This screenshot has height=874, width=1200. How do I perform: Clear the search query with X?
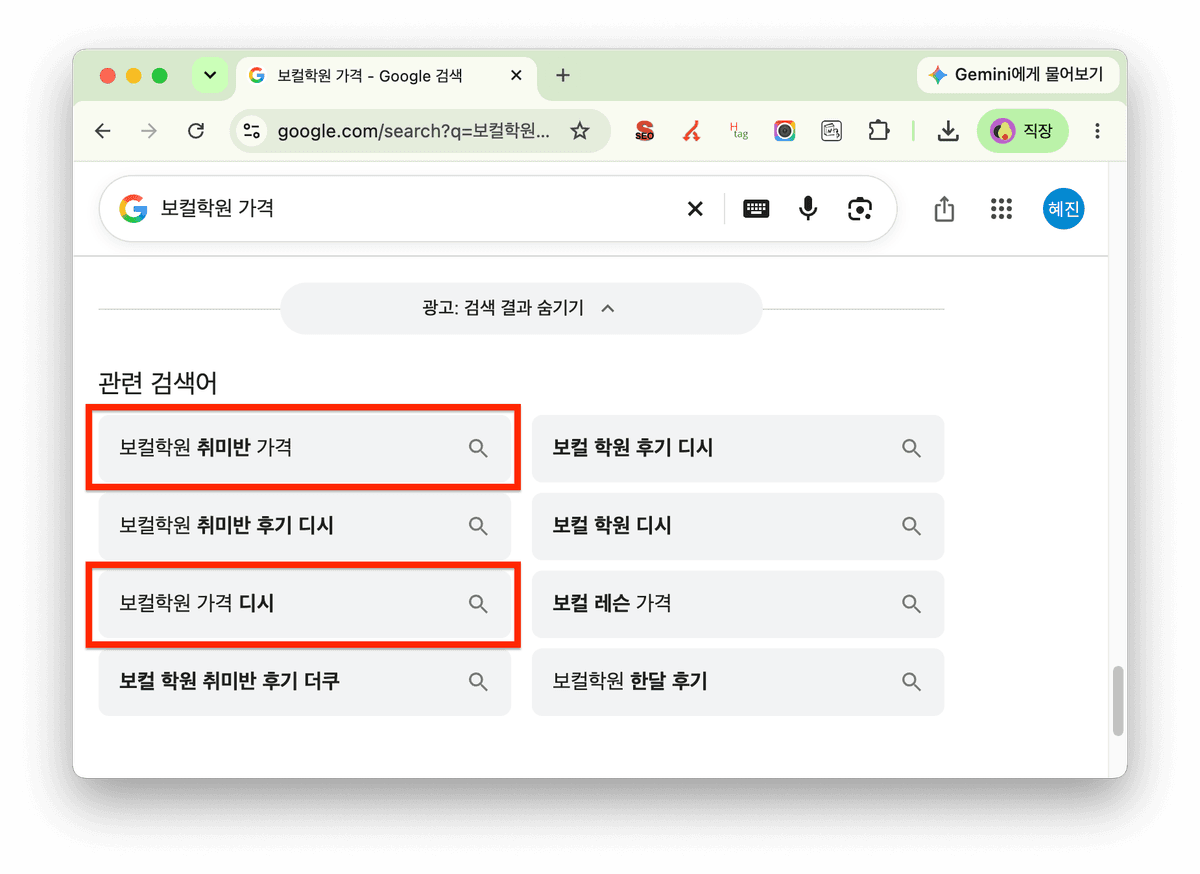[x=695, y=209]
